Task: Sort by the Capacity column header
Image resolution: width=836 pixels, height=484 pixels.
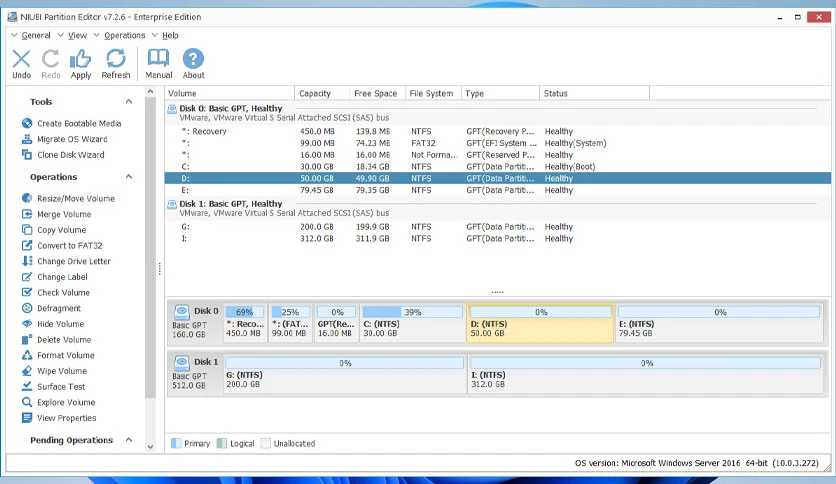Action: point(322,93)
